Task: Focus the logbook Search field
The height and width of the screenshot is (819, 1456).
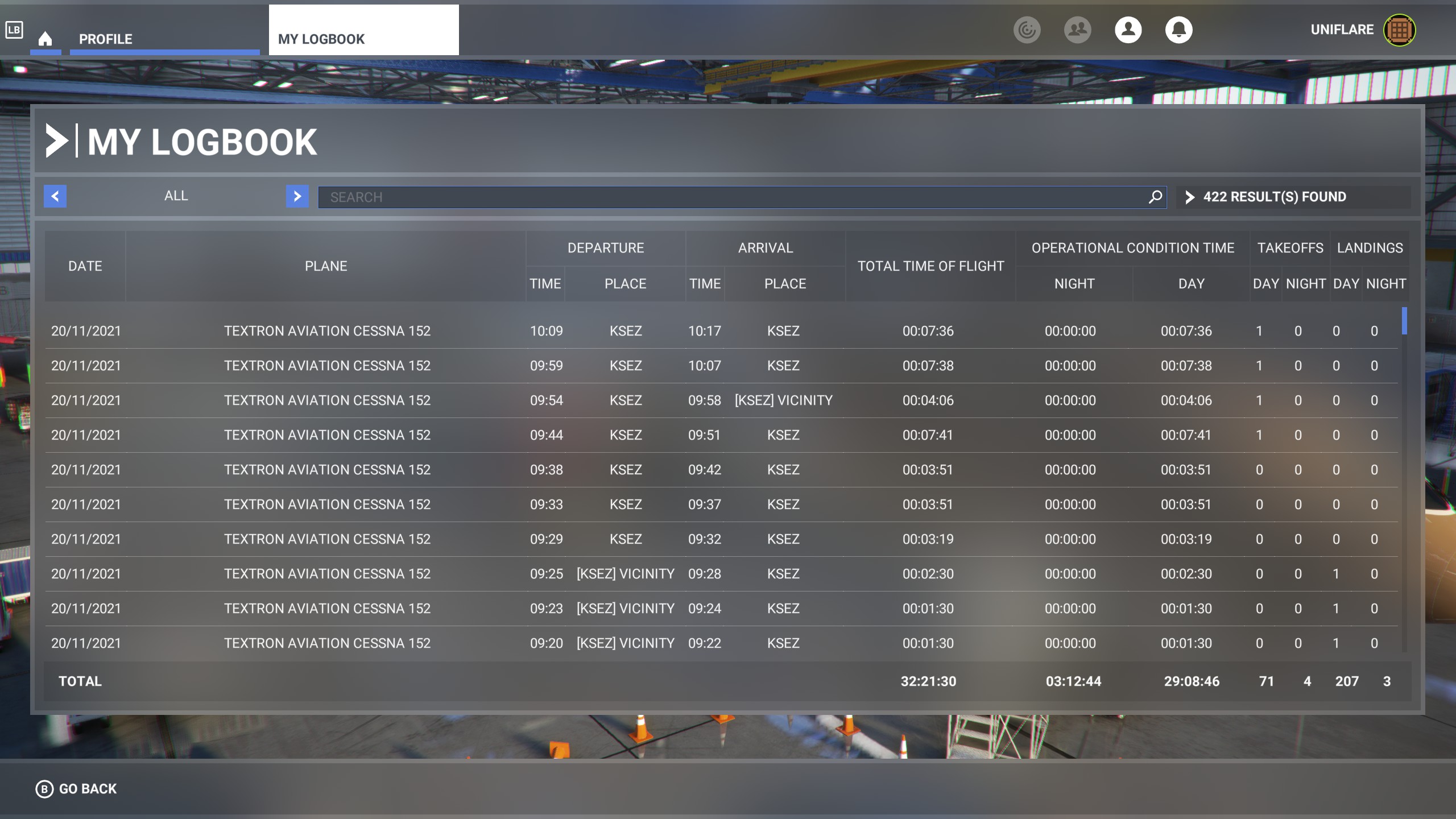Action: click(x=734, y=197)
